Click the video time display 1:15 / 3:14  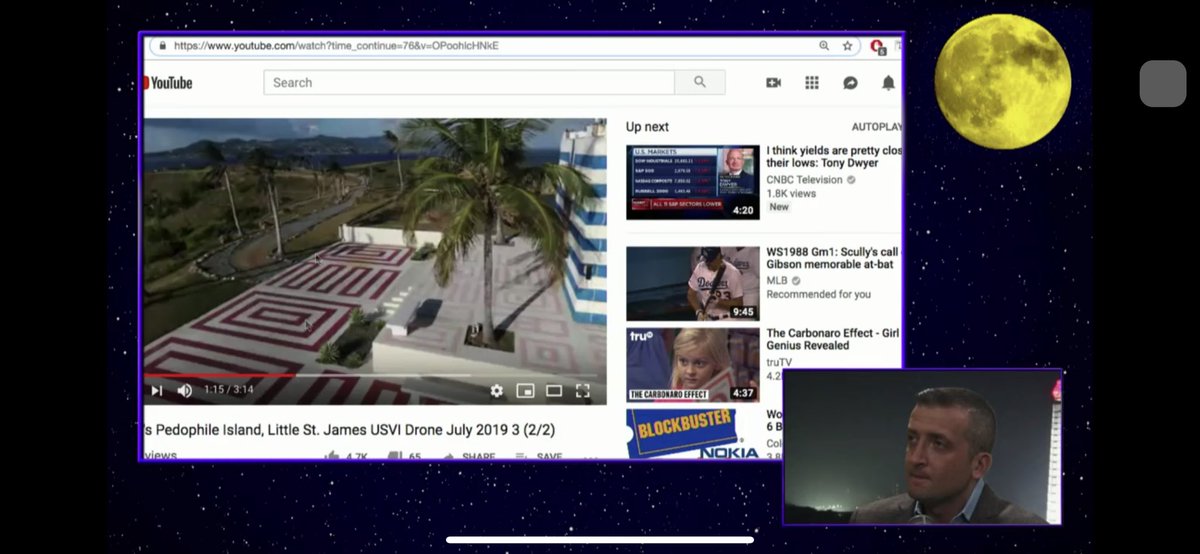[x=228, y=391]
